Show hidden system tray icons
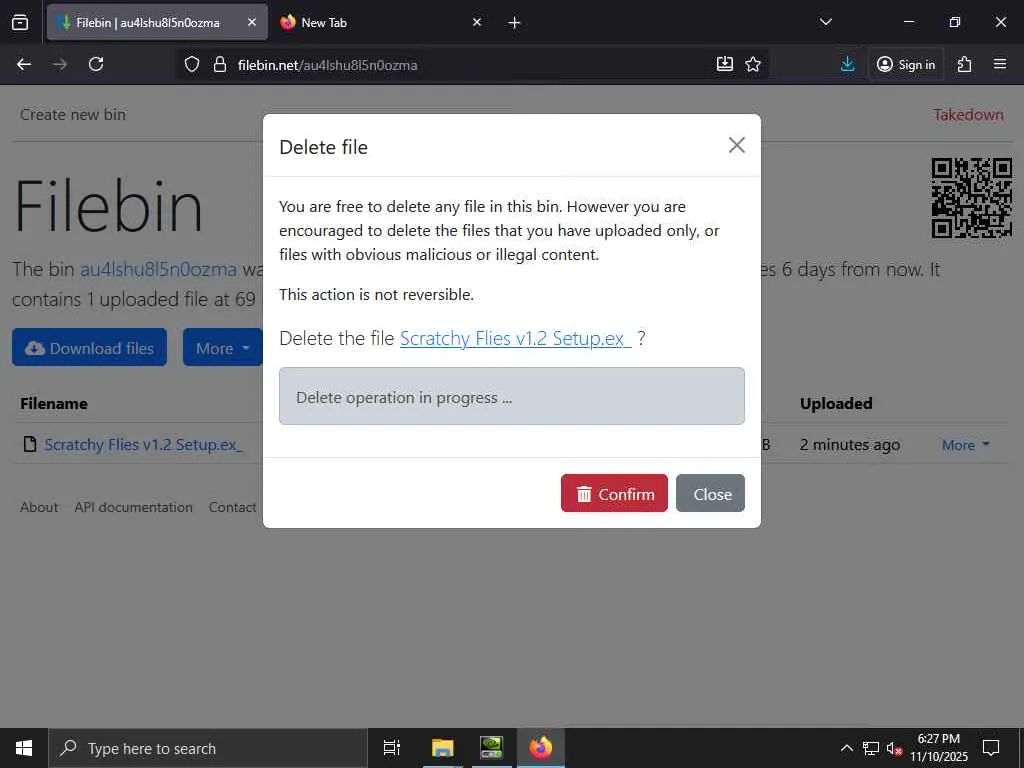The image size is (1024, 768). (846, 748)
